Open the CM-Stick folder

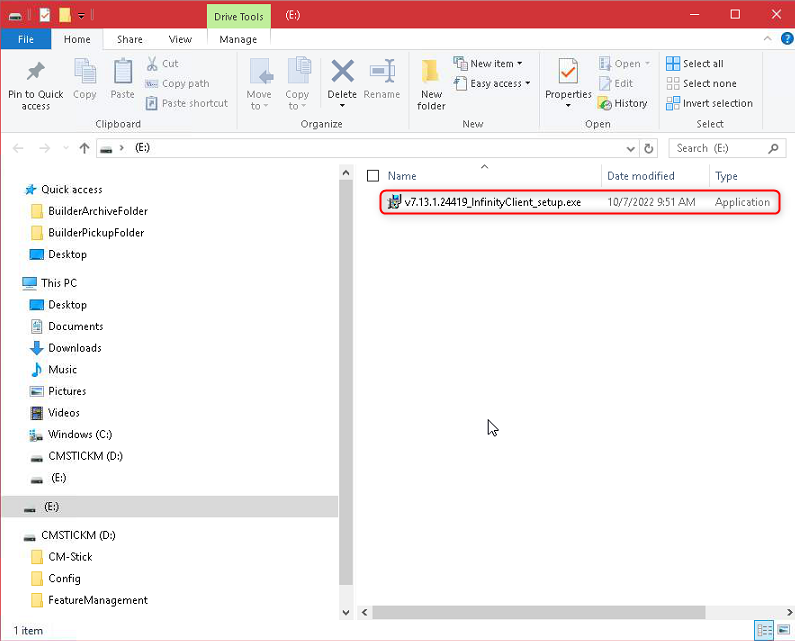point(70,557)
